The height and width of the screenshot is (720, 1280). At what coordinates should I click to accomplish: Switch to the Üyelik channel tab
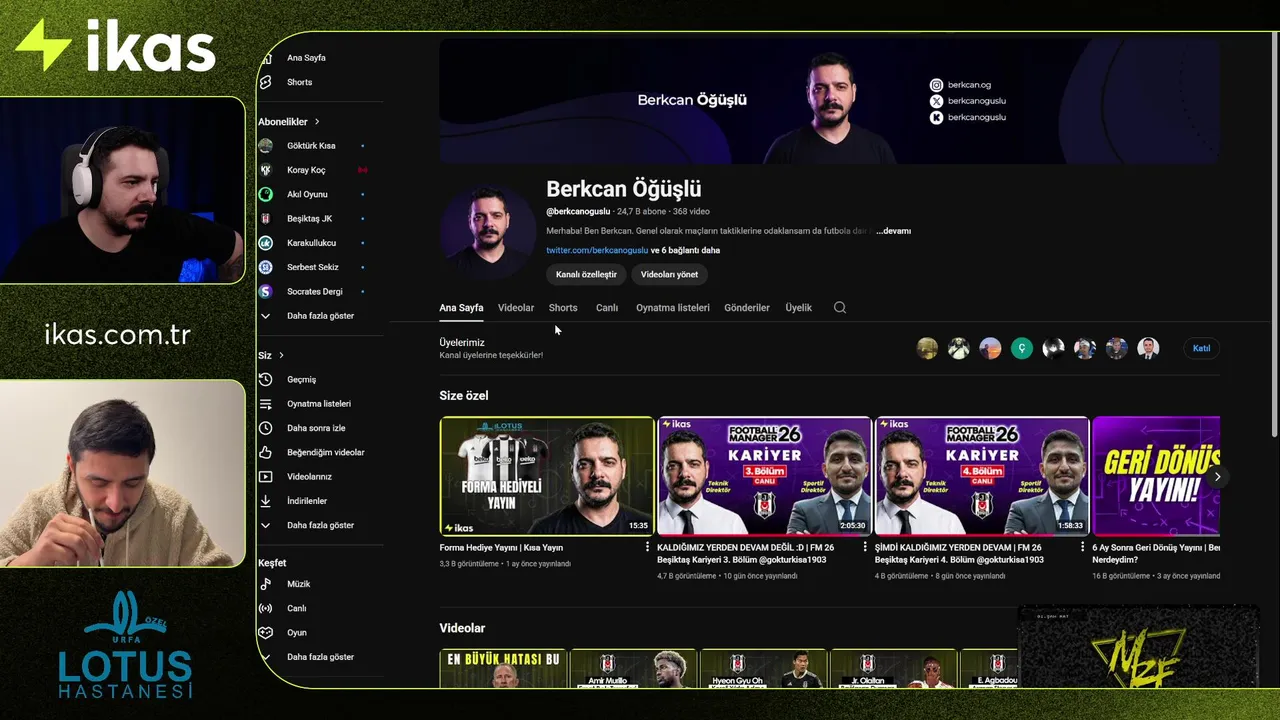pyautogui.click(x=798, y=308)
